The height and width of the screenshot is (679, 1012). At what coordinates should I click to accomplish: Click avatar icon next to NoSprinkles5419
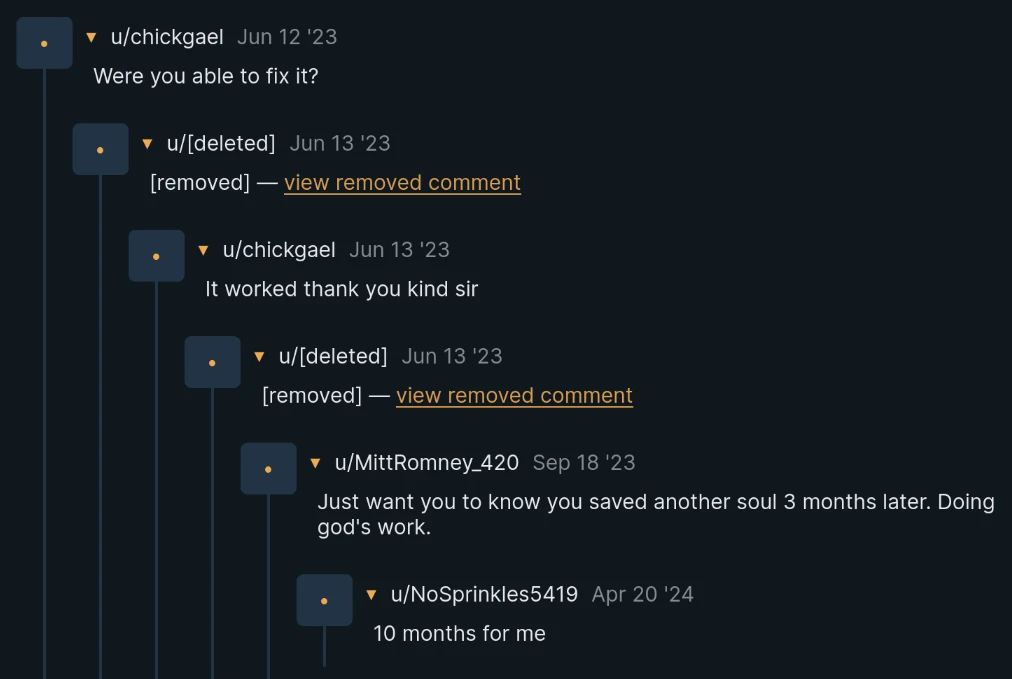[324, 600]
